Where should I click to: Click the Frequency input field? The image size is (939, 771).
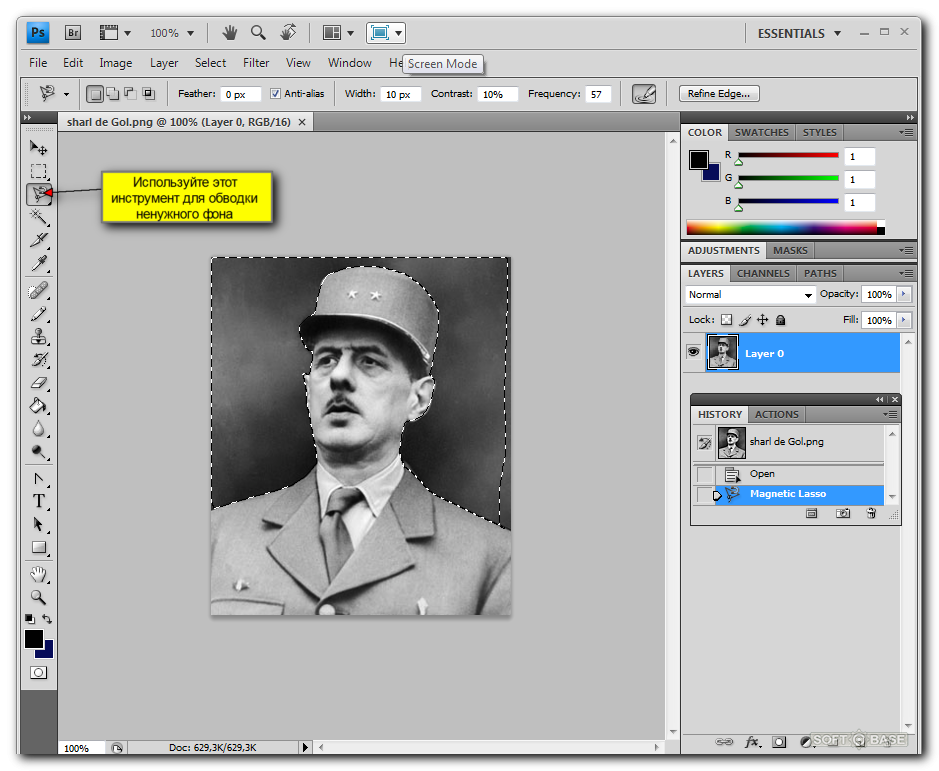click(x=598, y=94)
